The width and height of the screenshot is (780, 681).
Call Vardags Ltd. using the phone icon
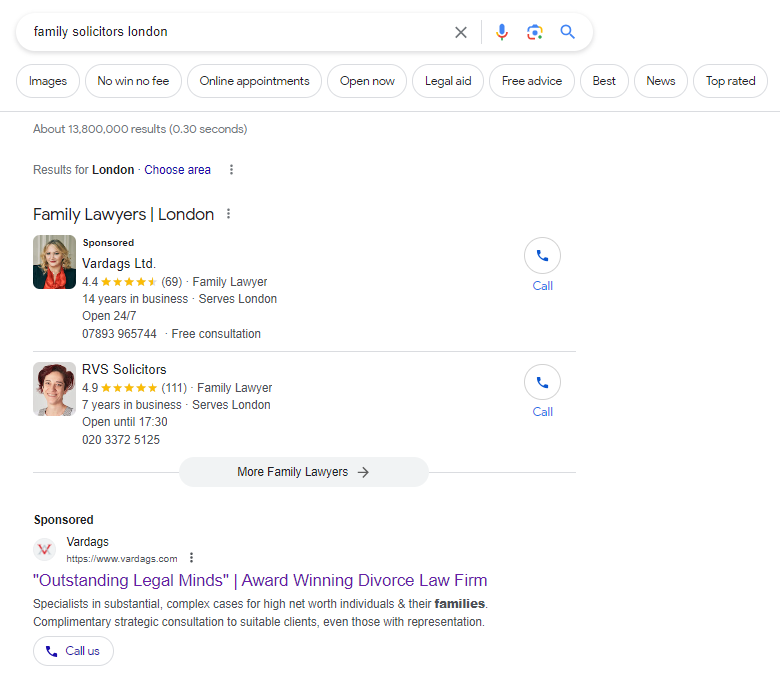[x=542, y=256]
